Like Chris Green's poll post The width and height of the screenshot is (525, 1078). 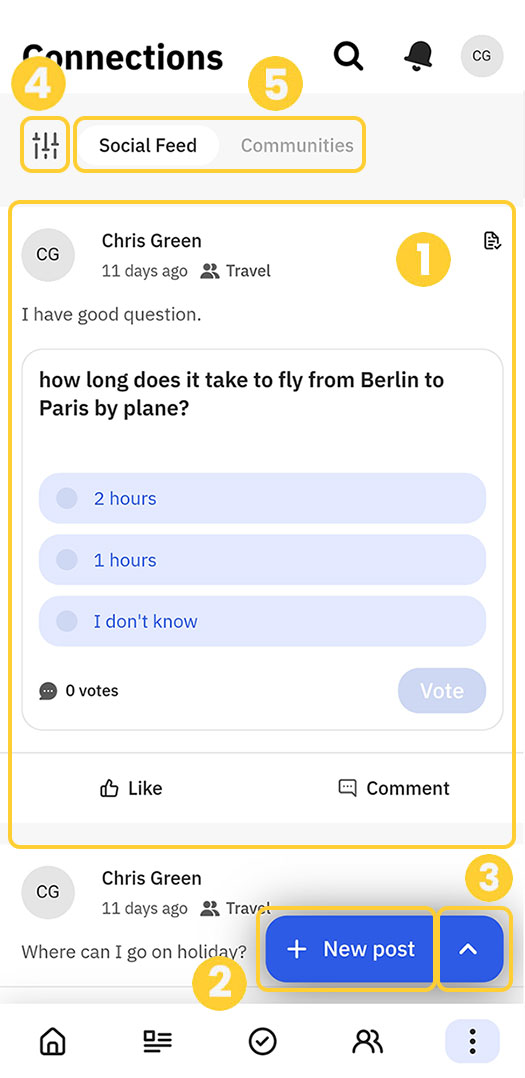pos(131,788)
